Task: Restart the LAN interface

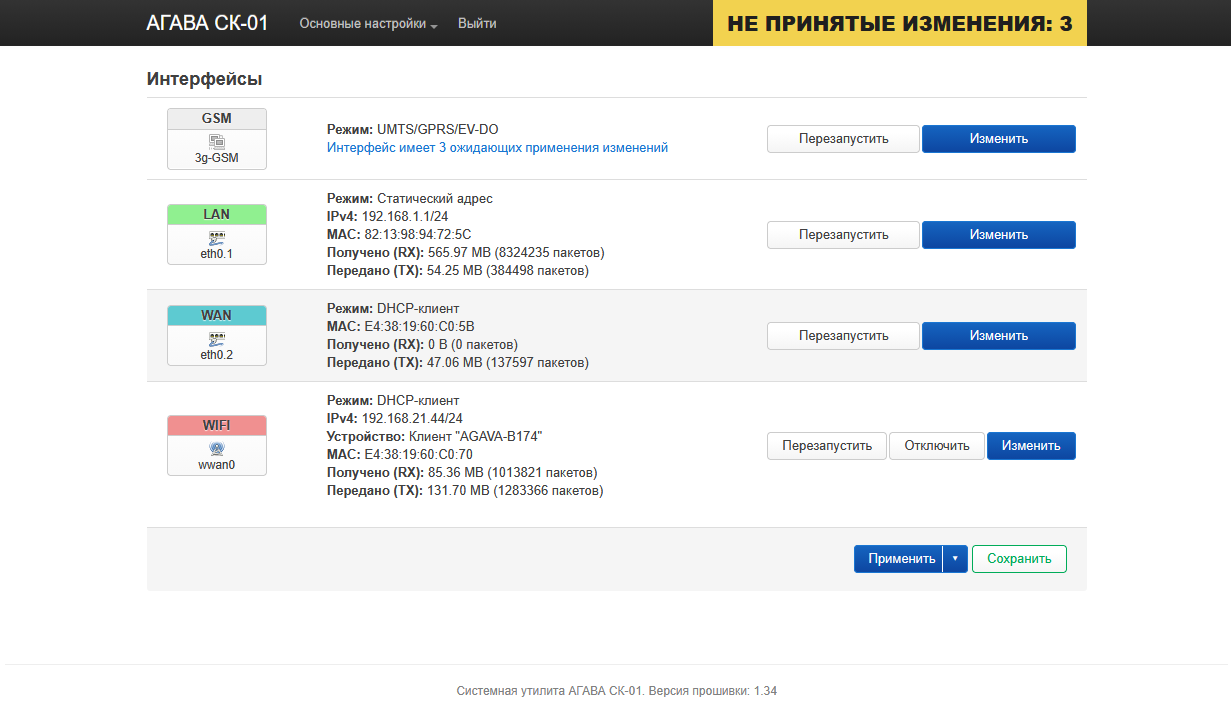Action: pyautogui.click(x=843, y=235)
